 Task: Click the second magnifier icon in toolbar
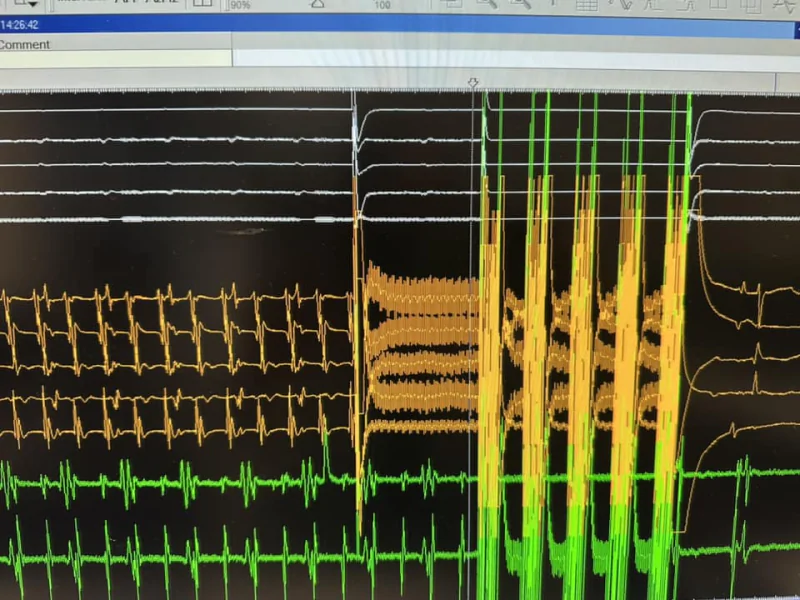tap(520, 4)
